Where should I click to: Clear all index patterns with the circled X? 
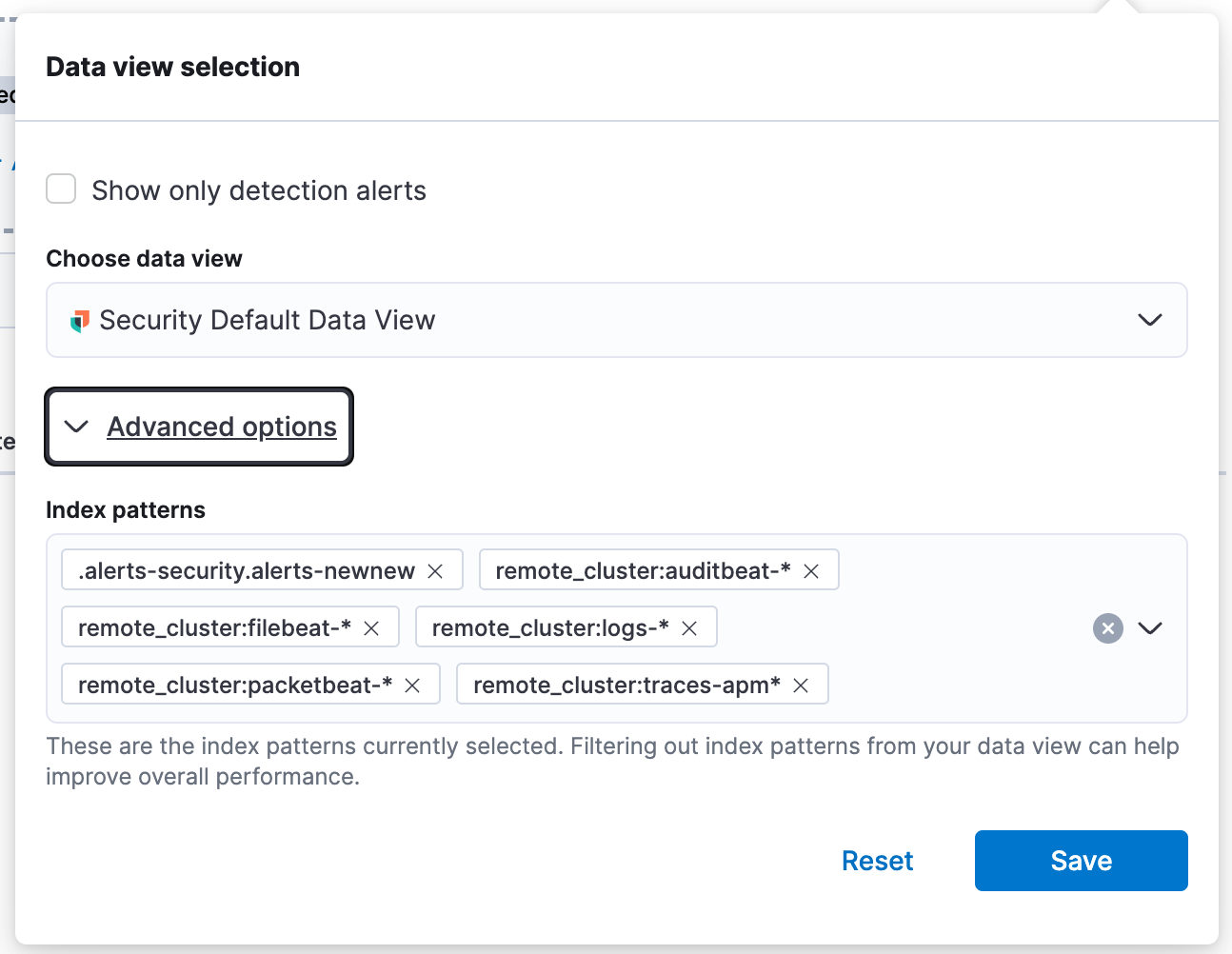coord(1107,627)
